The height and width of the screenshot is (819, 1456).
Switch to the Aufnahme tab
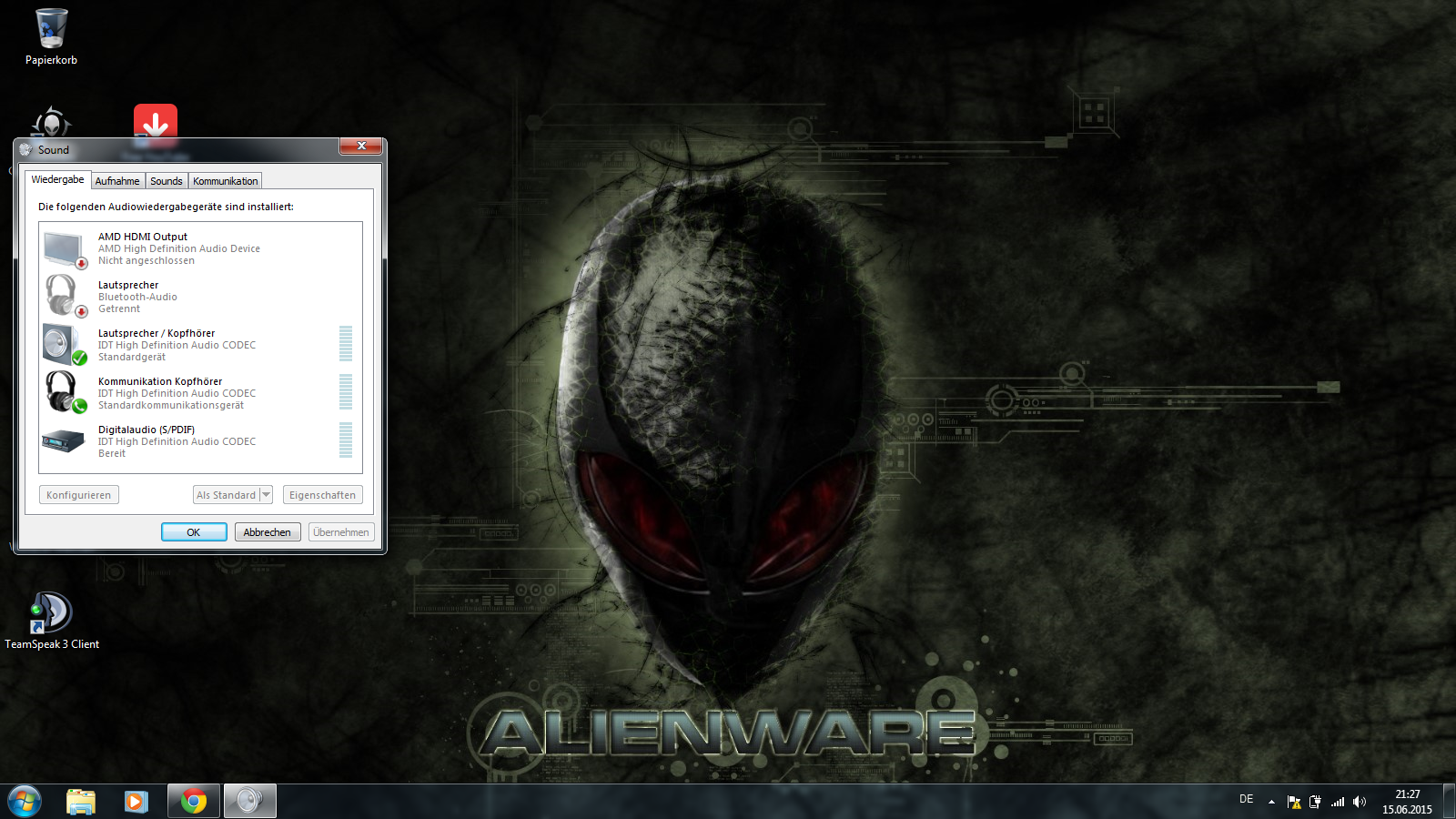117,181
